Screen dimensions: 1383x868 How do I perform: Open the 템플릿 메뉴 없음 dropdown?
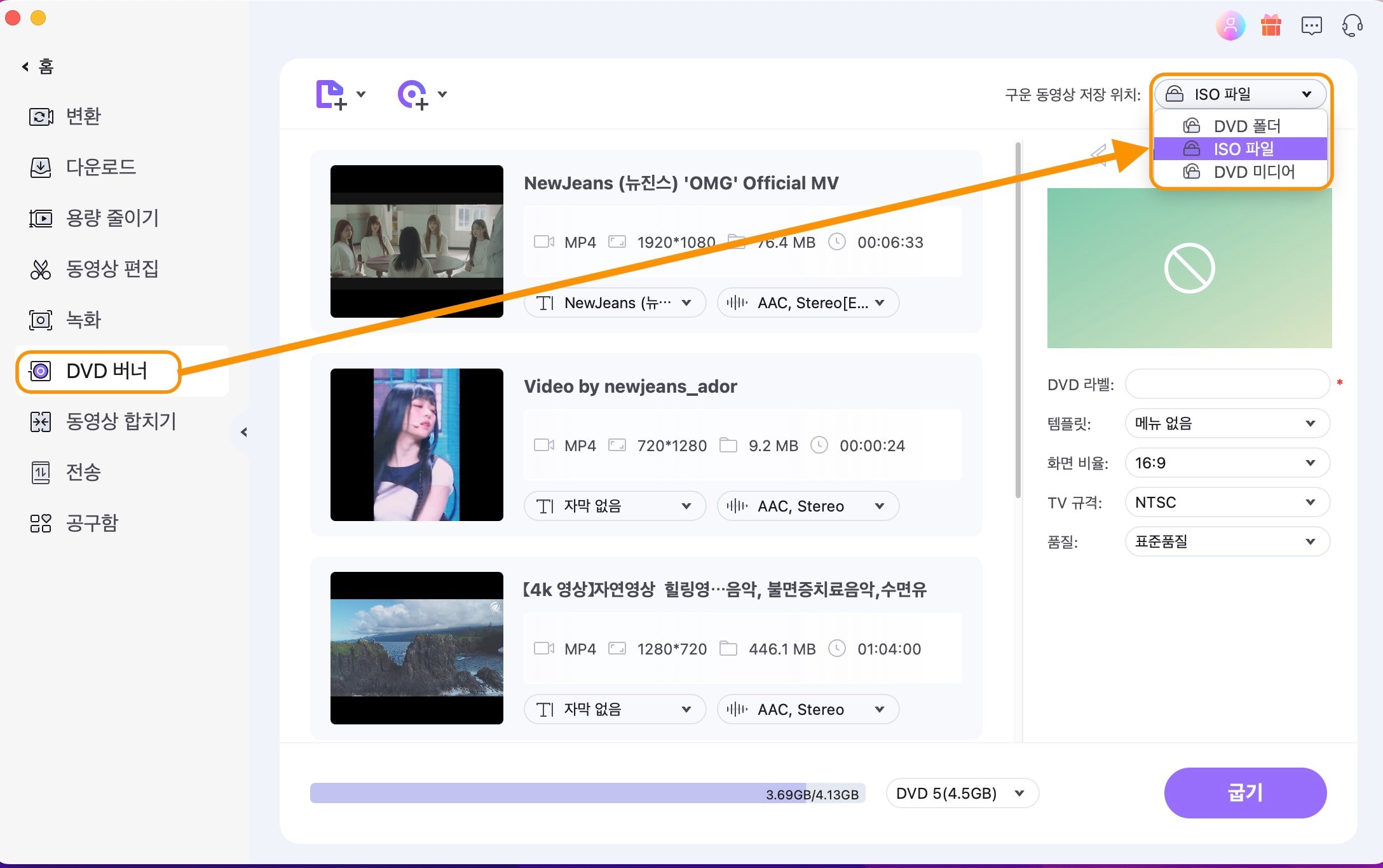[x=1227, y=423]
